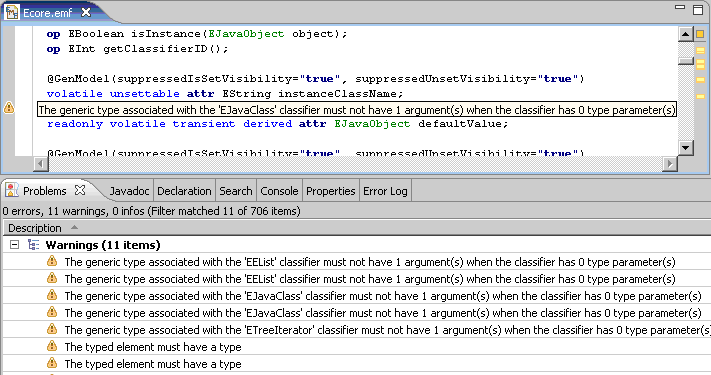This screenshot has height=375, width=711.
Task: Minimize the editor area
Action: click(680, 7)
